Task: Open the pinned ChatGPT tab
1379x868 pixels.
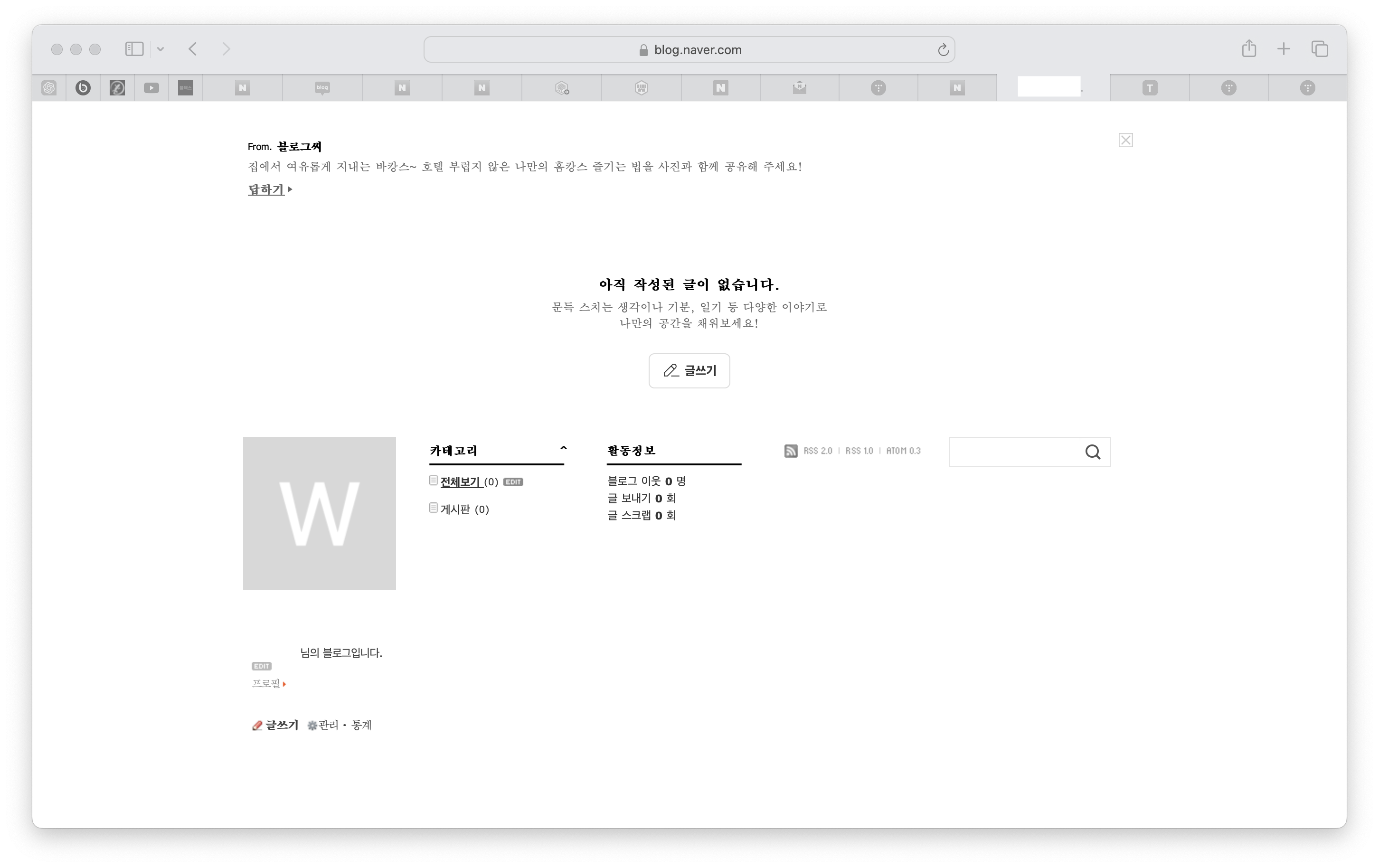Action: point(49,87)
